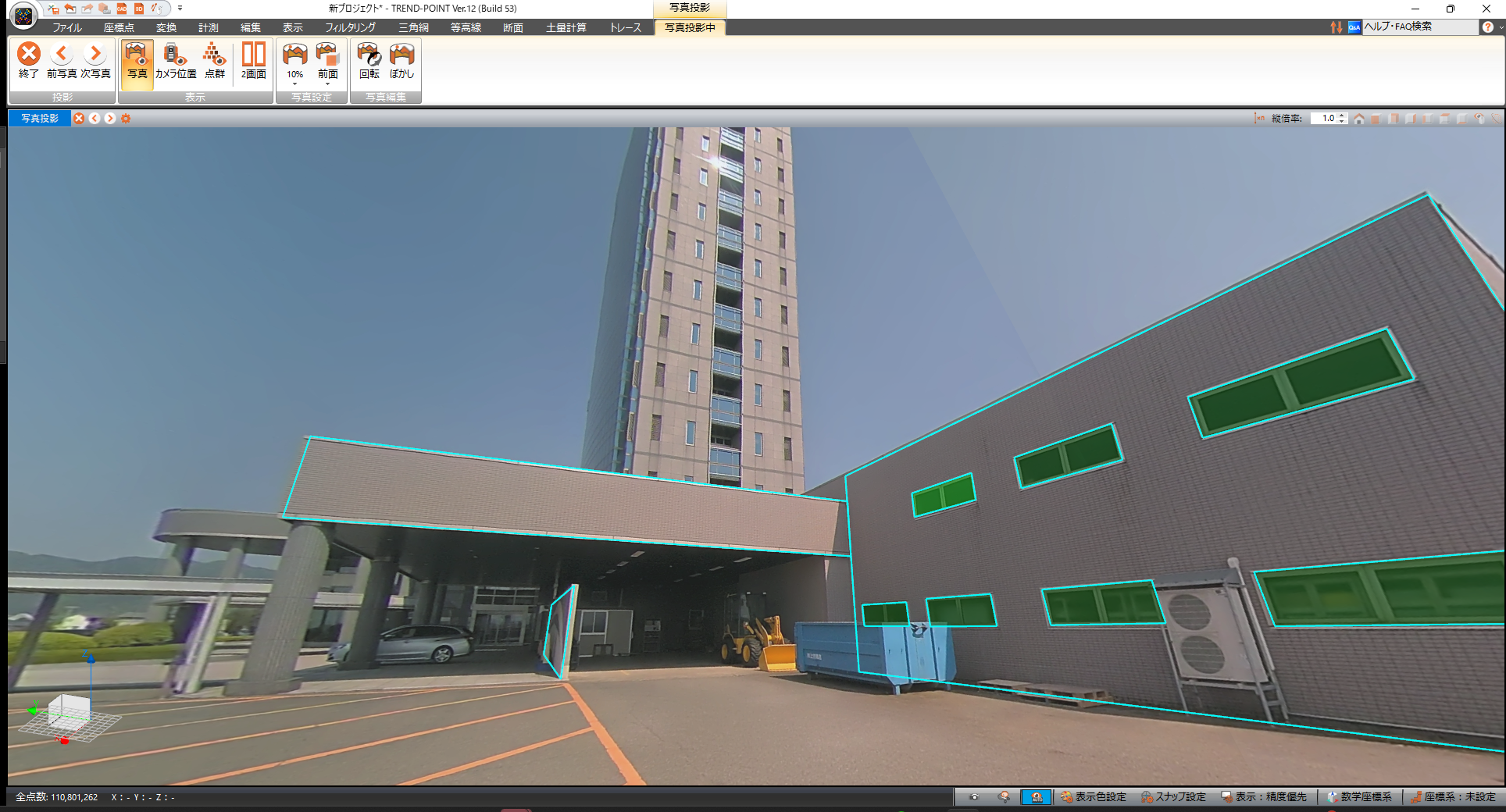Click the 数学座標系 coordinate system button
The height and width of the screenshot is (812, 1506).
pyautogui.click(x=1359, y=796)
